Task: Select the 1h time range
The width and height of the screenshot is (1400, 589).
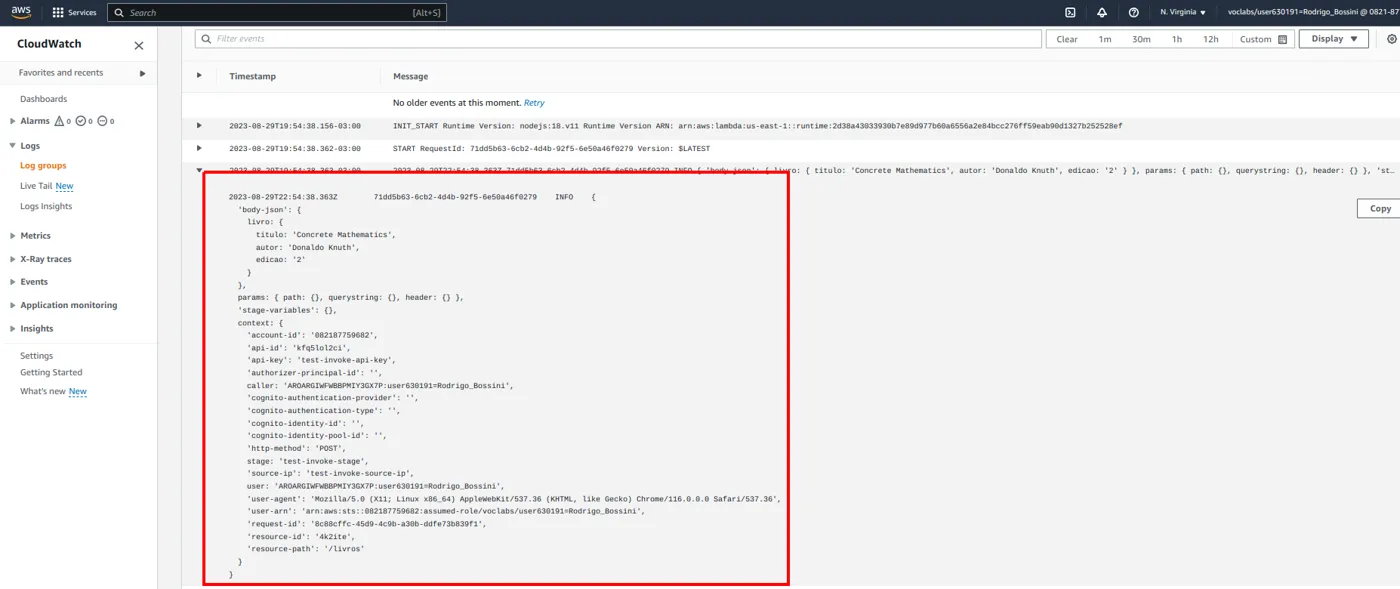Action: [x=1177, y=39]
